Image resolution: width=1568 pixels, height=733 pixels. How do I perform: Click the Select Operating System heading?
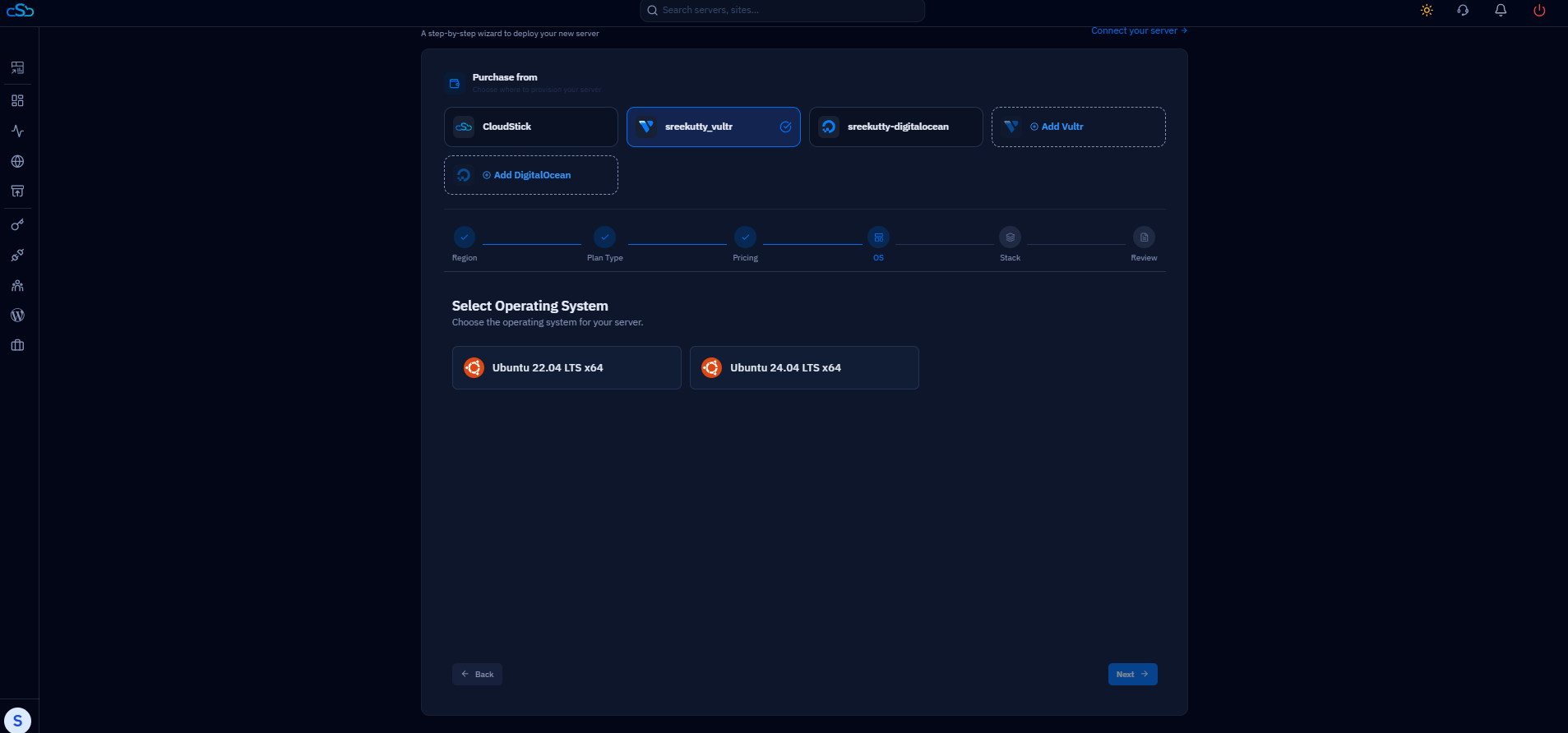click(x=530, y=306)
